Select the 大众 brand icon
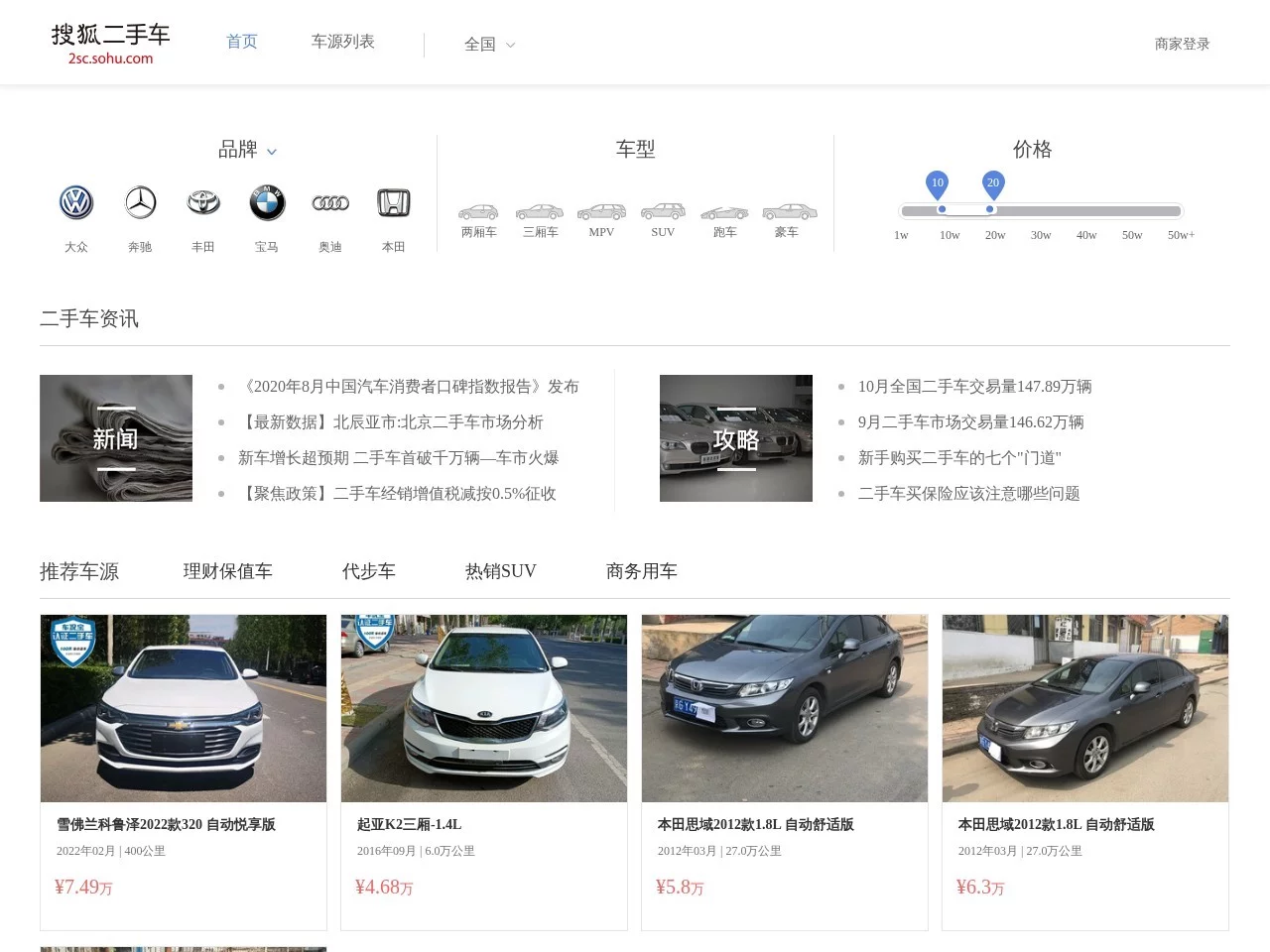The image size is (1270, 952). (x=76, y=202)
